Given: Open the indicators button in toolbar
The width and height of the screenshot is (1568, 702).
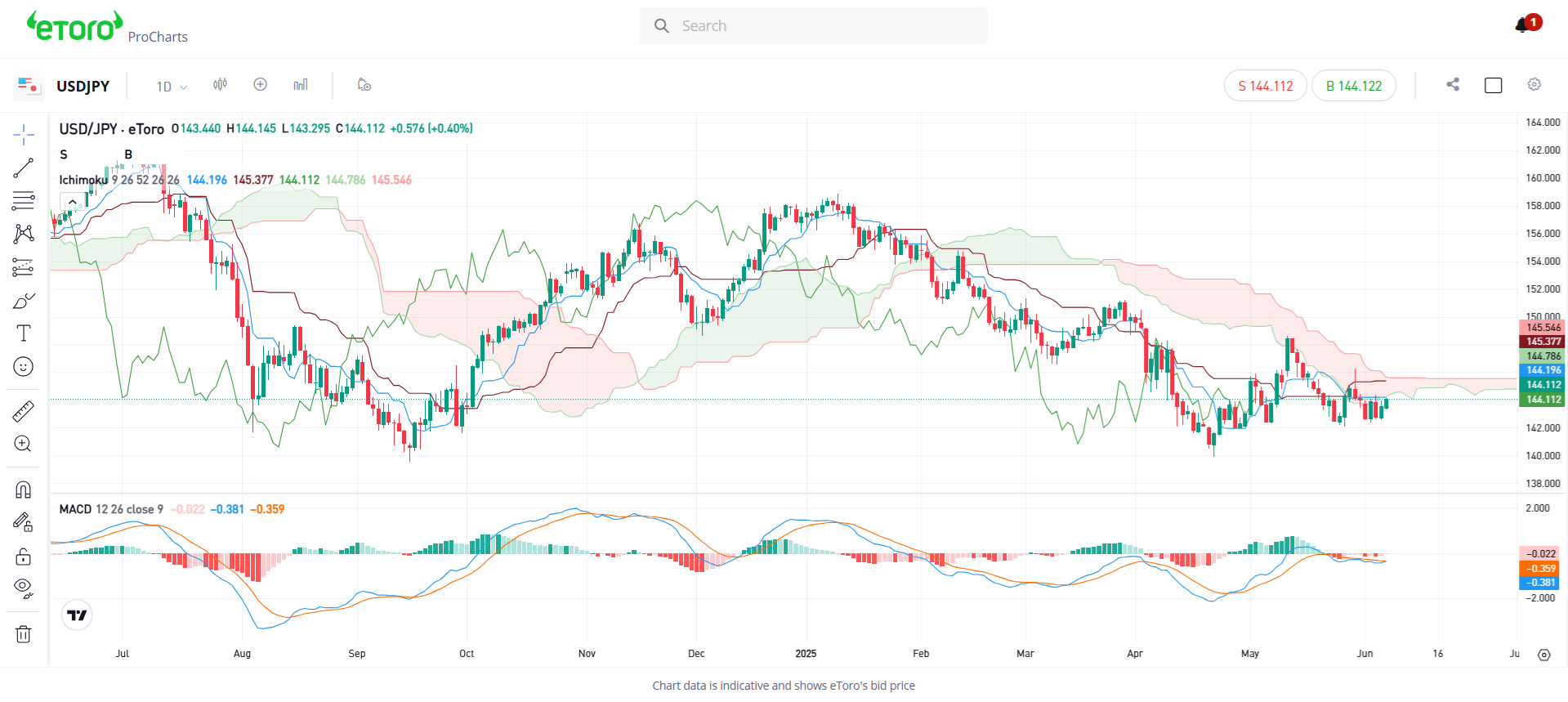Looking at the screenshot, I should coord(301,85).
